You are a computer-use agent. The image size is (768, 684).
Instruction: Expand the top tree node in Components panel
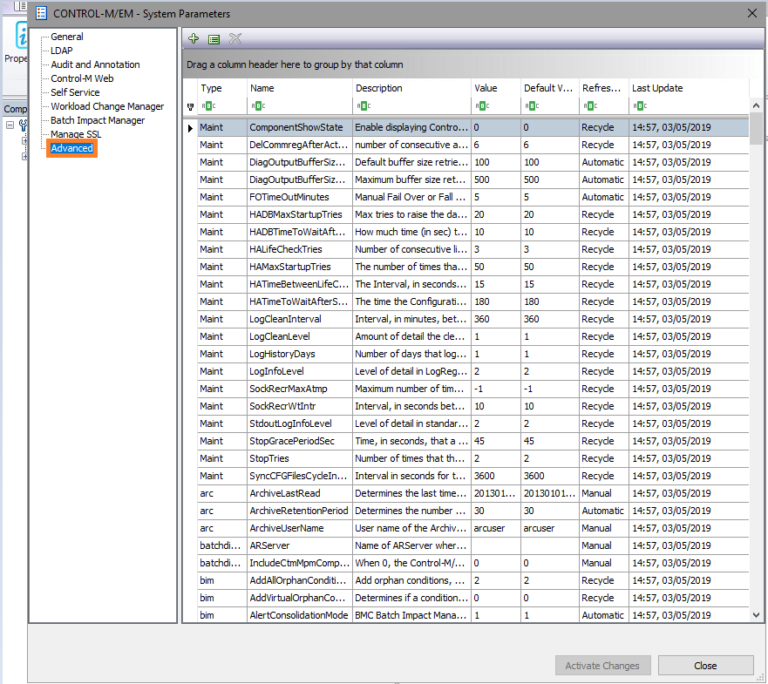click(x=9, y=126)
